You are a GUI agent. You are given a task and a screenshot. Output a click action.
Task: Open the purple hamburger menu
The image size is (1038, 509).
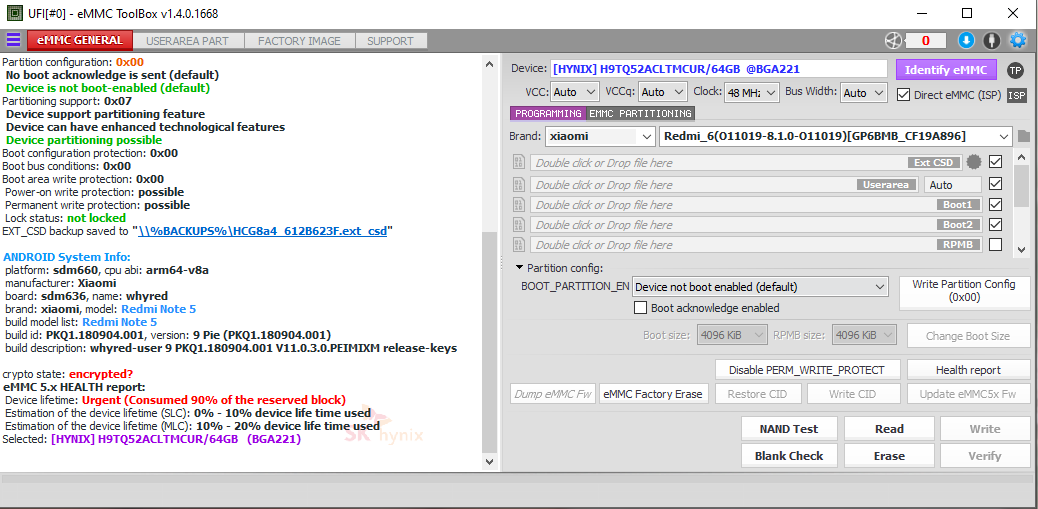[x=13, y=40]
